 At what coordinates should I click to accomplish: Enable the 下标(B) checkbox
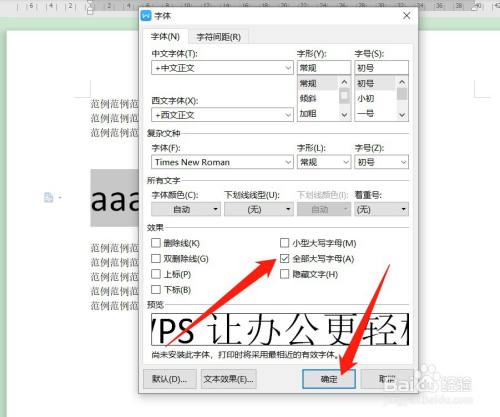tap(156, 289)
